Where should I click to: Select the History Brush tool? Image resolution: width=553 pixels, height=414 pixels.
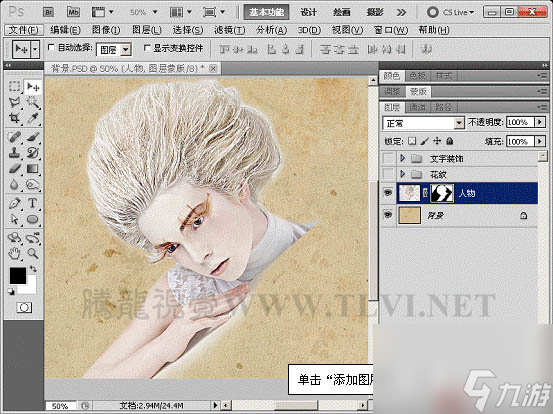(33, 153)
